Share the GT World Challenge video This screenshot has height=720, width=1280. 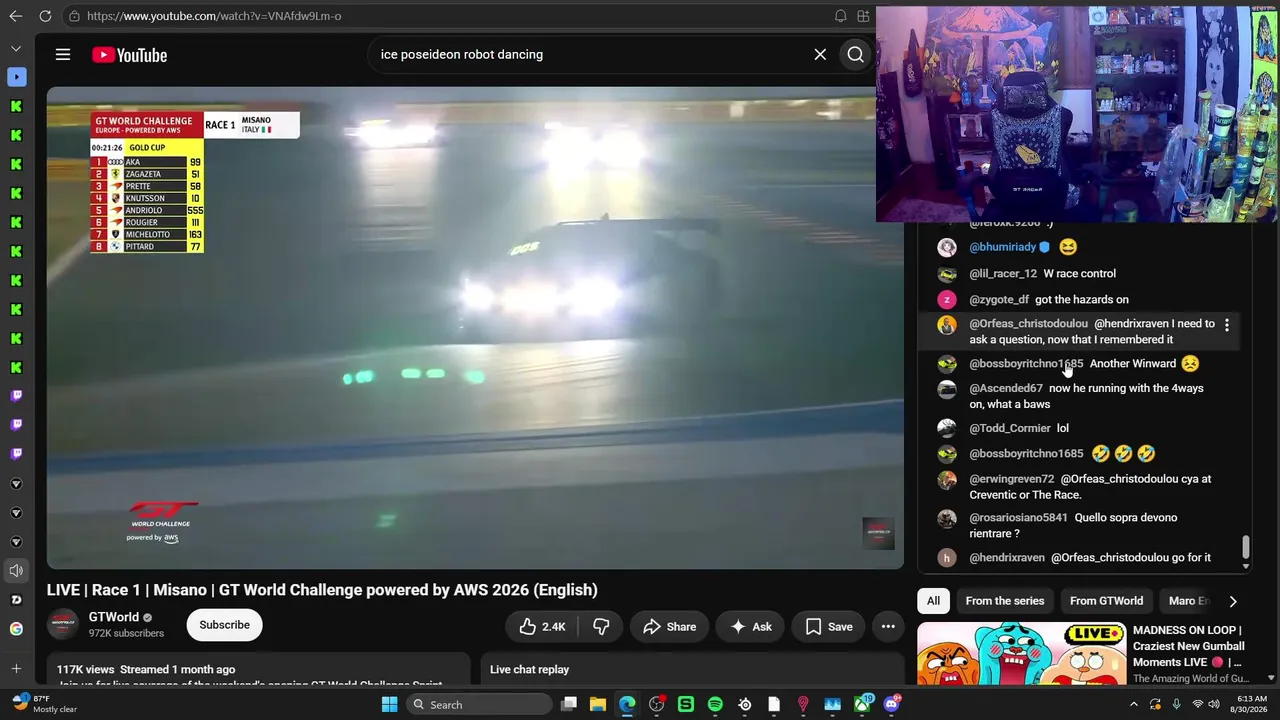point(669,627)
